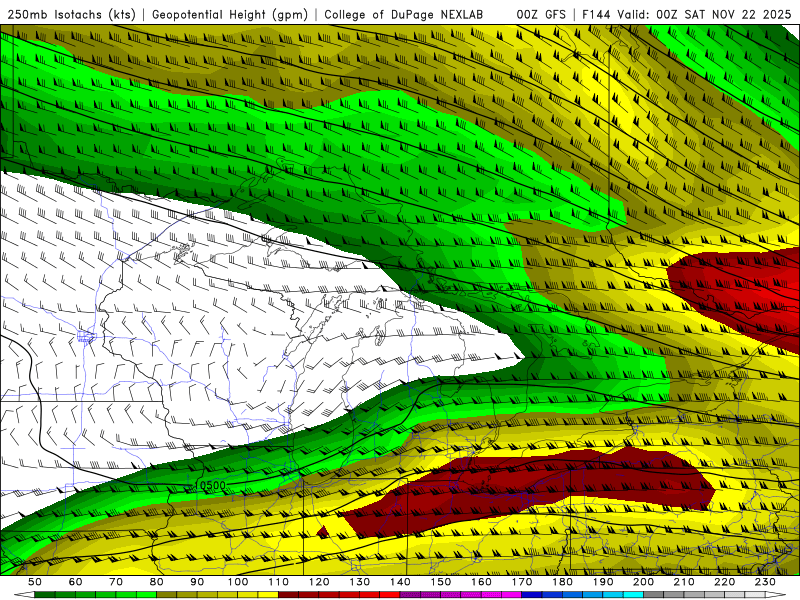Click the 100 value on the color scale

point(238,582)
